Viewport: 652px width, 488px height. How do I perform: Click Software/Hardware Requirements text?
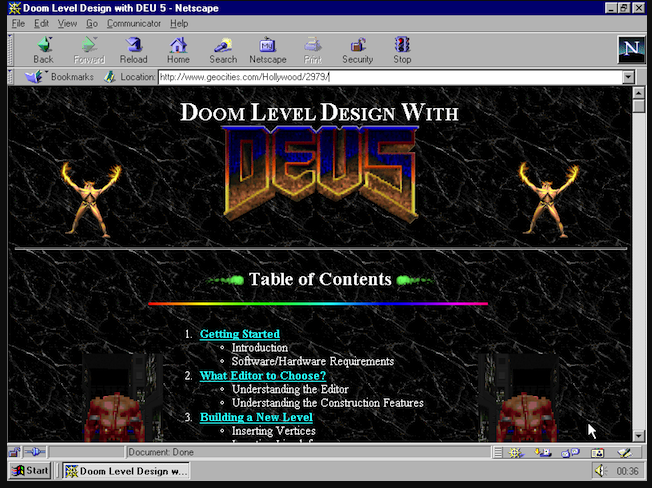tap(313, 361)
